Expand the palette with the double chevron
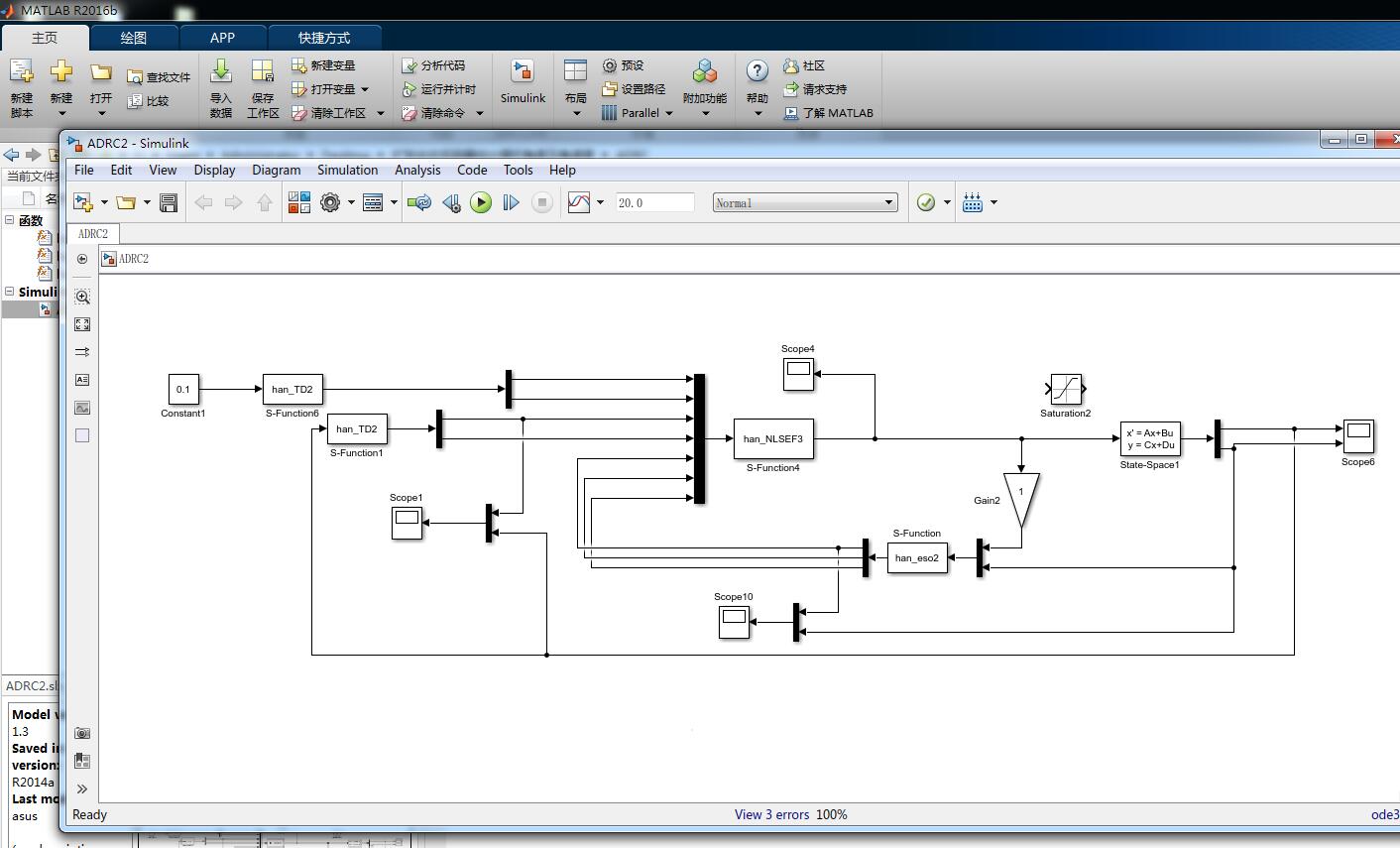The width and height of the screenshot is (1400, 848). pyautogui.click(x=82, y=789)
